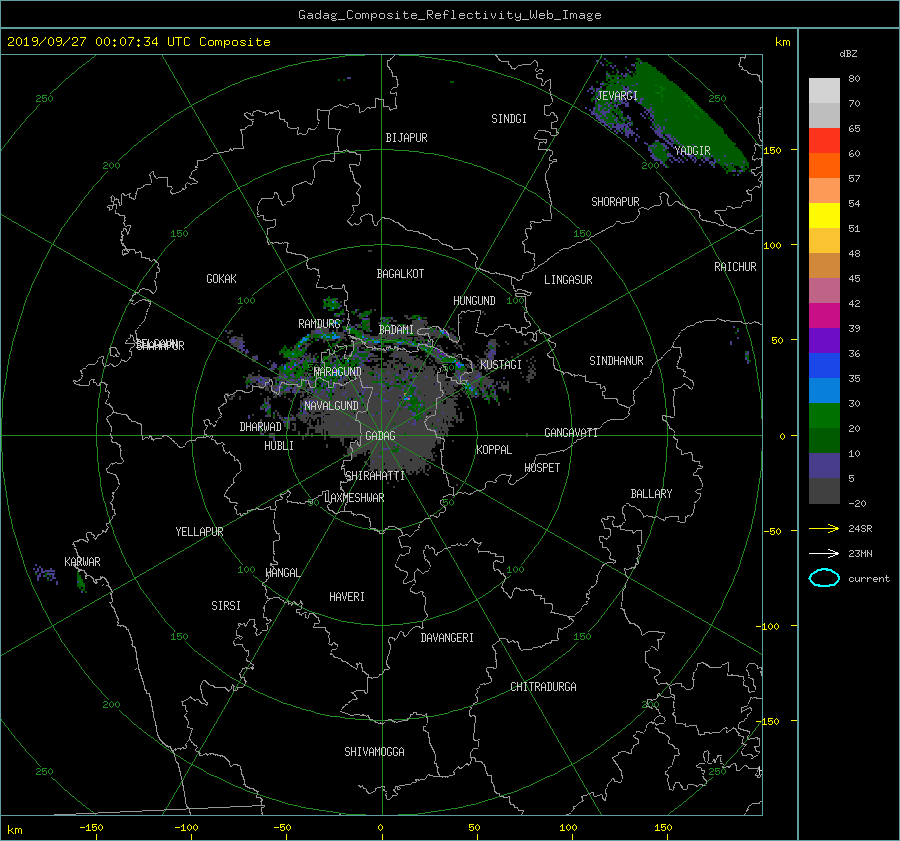Click the SINDHANUR city label
The image size is (900, 841).
(x=616, y=361)
